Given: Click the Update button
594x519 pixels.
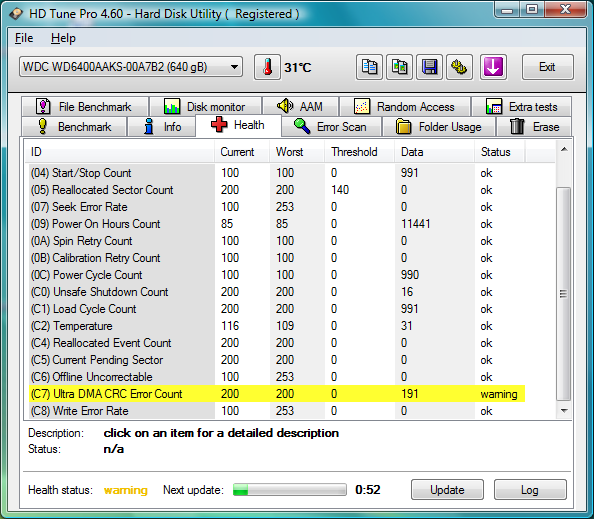Looking at the screenshot, I should click(x=447, y=489).
